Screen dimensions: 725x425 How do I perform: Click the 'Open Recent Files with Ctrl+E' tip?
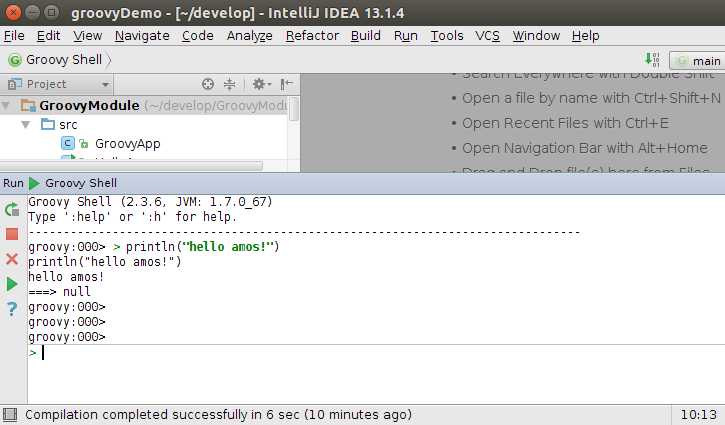point(565,123)
